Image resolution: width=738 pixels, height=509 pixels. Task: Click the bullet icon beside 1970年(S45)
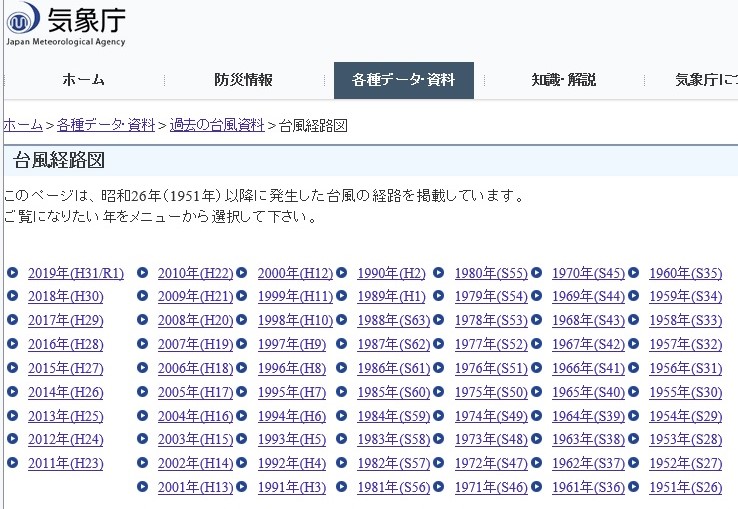pyautogui.click(x=537, y=273)
